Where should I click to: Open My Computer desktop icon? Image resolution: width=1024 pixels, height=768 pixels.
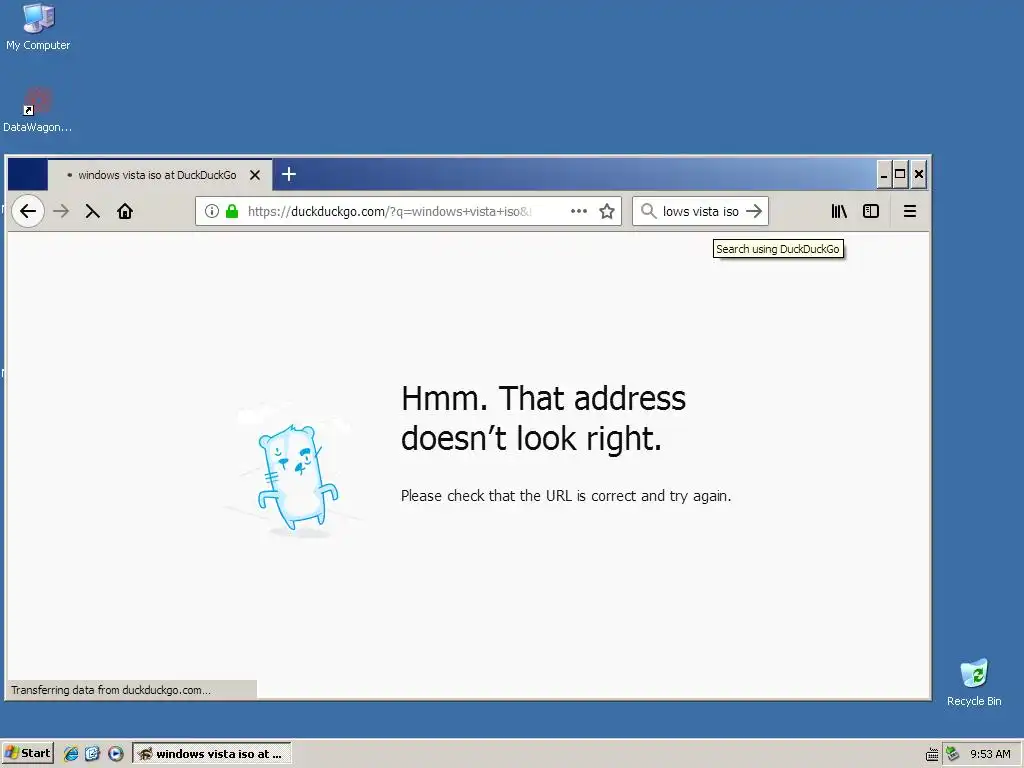click(38, 27)
